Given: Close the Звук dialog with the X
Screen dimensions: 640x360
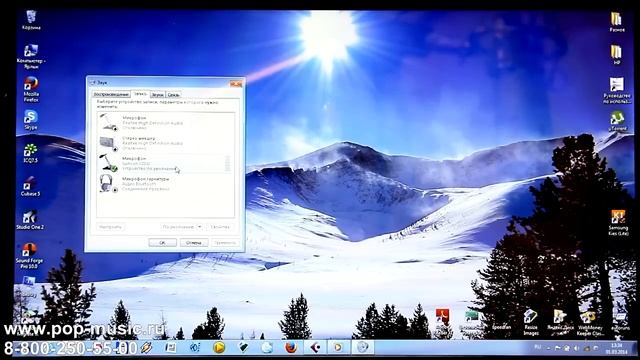Looking at the screenshot, I should coord(236,84).
